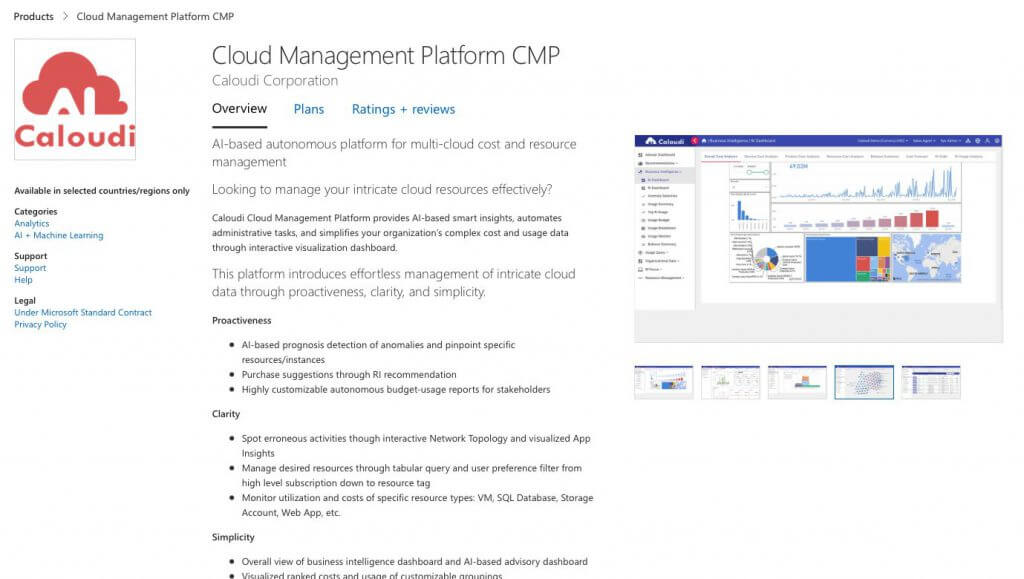Open the Ratings + reviews tab
The image size is (1024, 579).
(404, 109)
